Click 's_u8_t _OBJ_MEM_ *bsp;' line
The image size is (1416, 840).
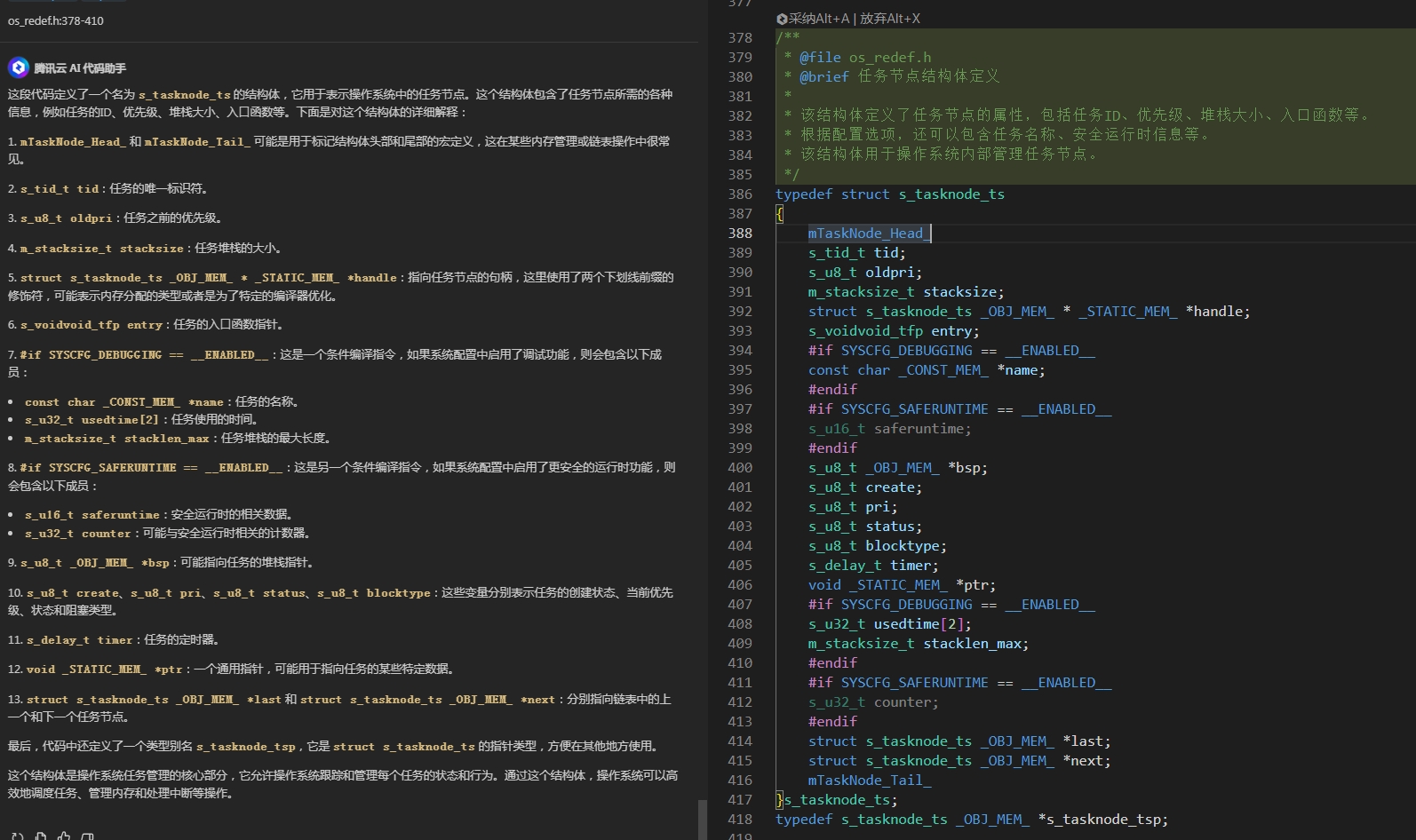[898, 468]
